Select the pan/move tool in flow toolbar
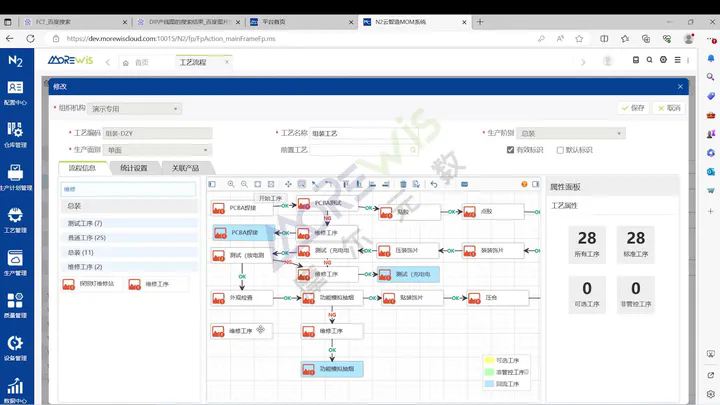 [288, 184]
